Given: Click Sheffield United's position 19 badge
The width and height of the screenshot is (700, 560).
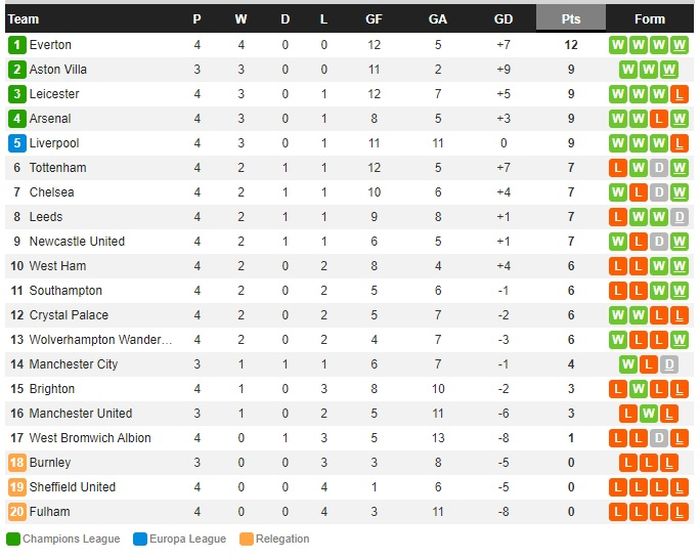Looking at the screenshot, I should [x=17, y=487].
